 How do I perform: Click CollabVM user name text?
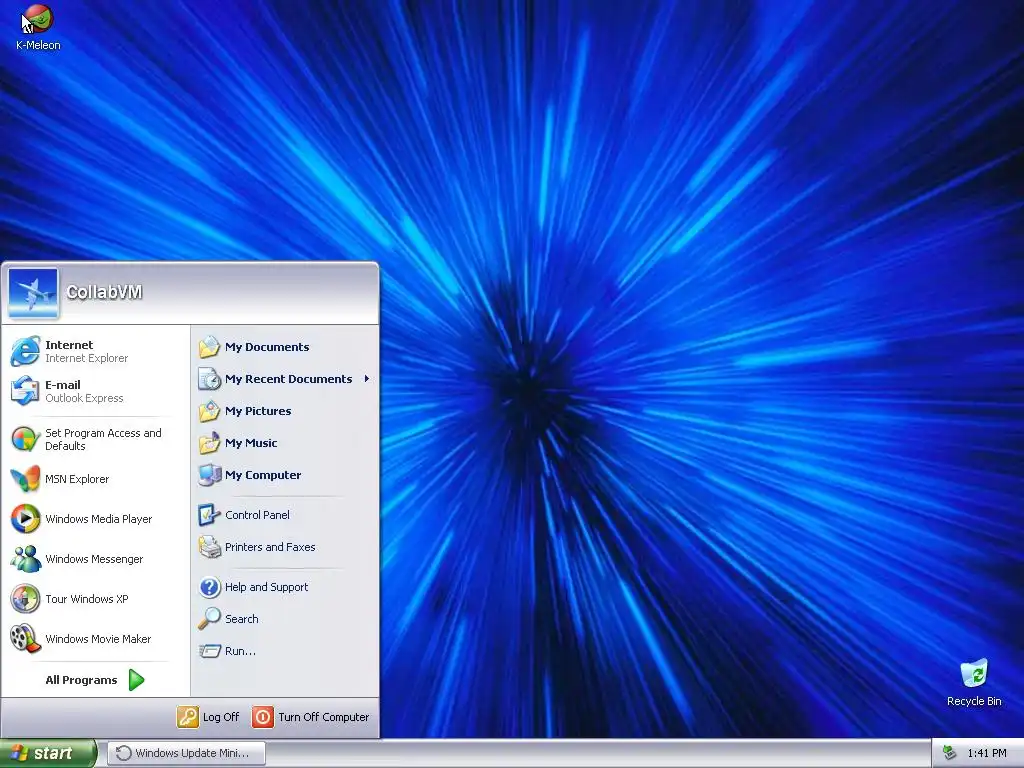(x=104, y=292)
